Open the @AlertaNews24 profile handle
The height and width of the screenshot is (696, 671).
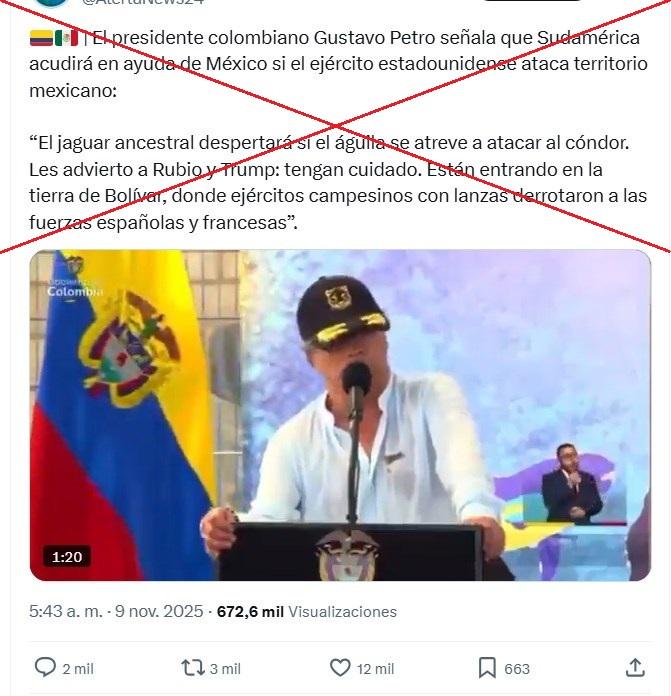(142, 2)
